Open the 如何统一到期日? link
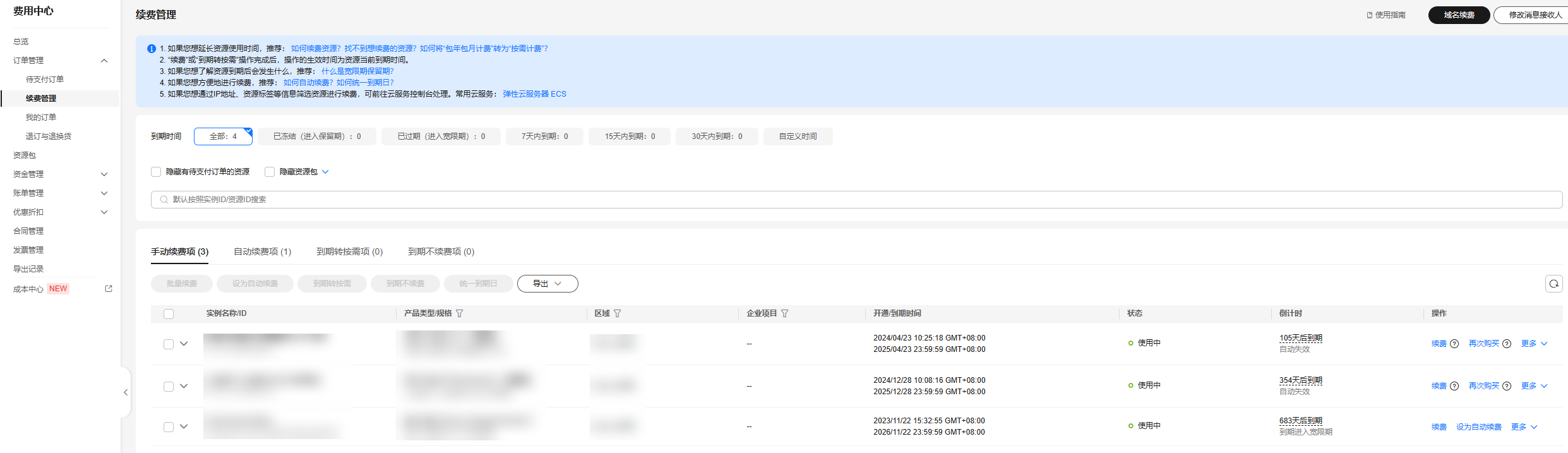1568x453 pixels. 365,83
